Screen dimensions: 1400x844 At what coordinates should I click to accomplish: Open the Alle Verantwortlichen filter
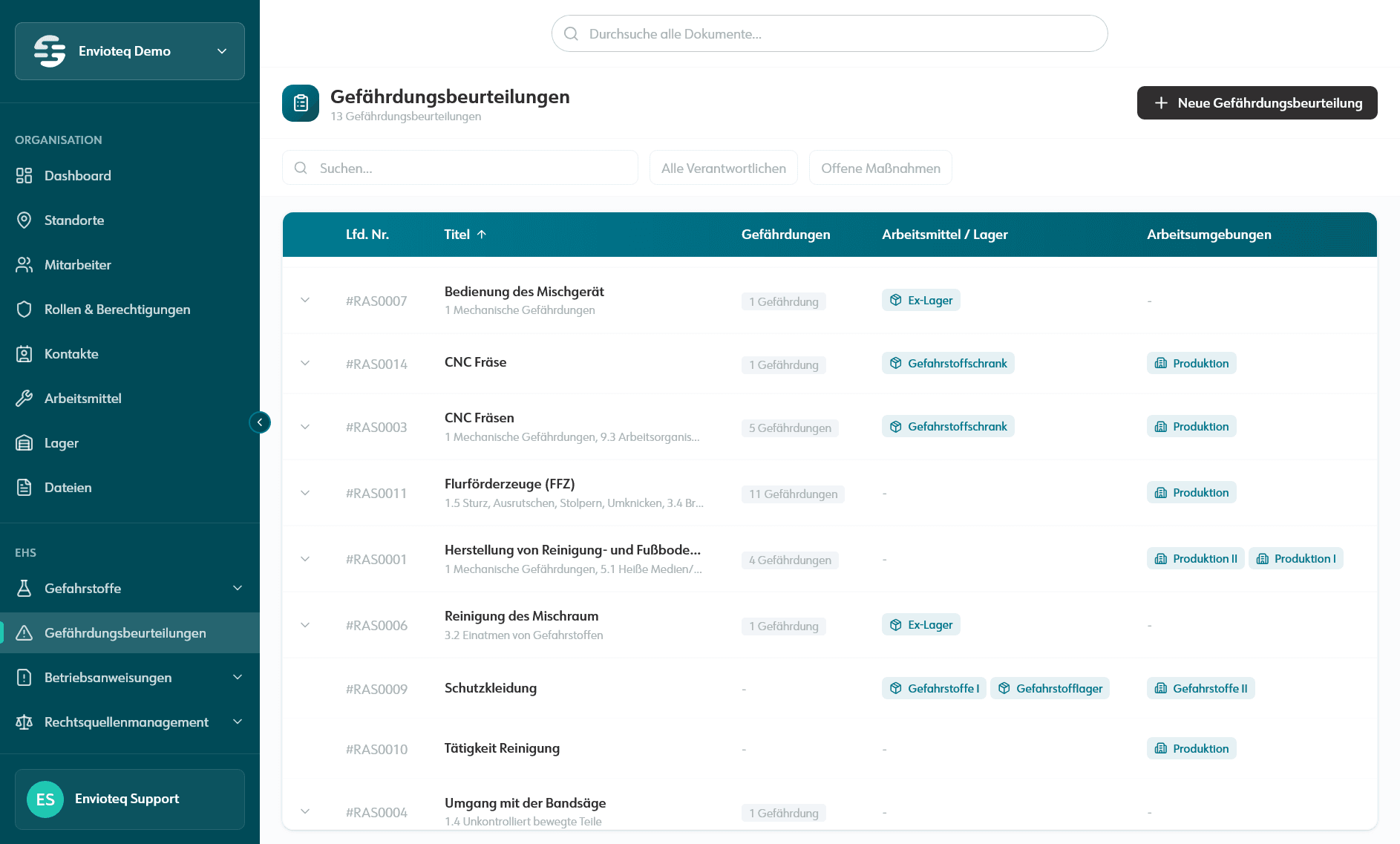pyautogui.click(x=723, y=168)
